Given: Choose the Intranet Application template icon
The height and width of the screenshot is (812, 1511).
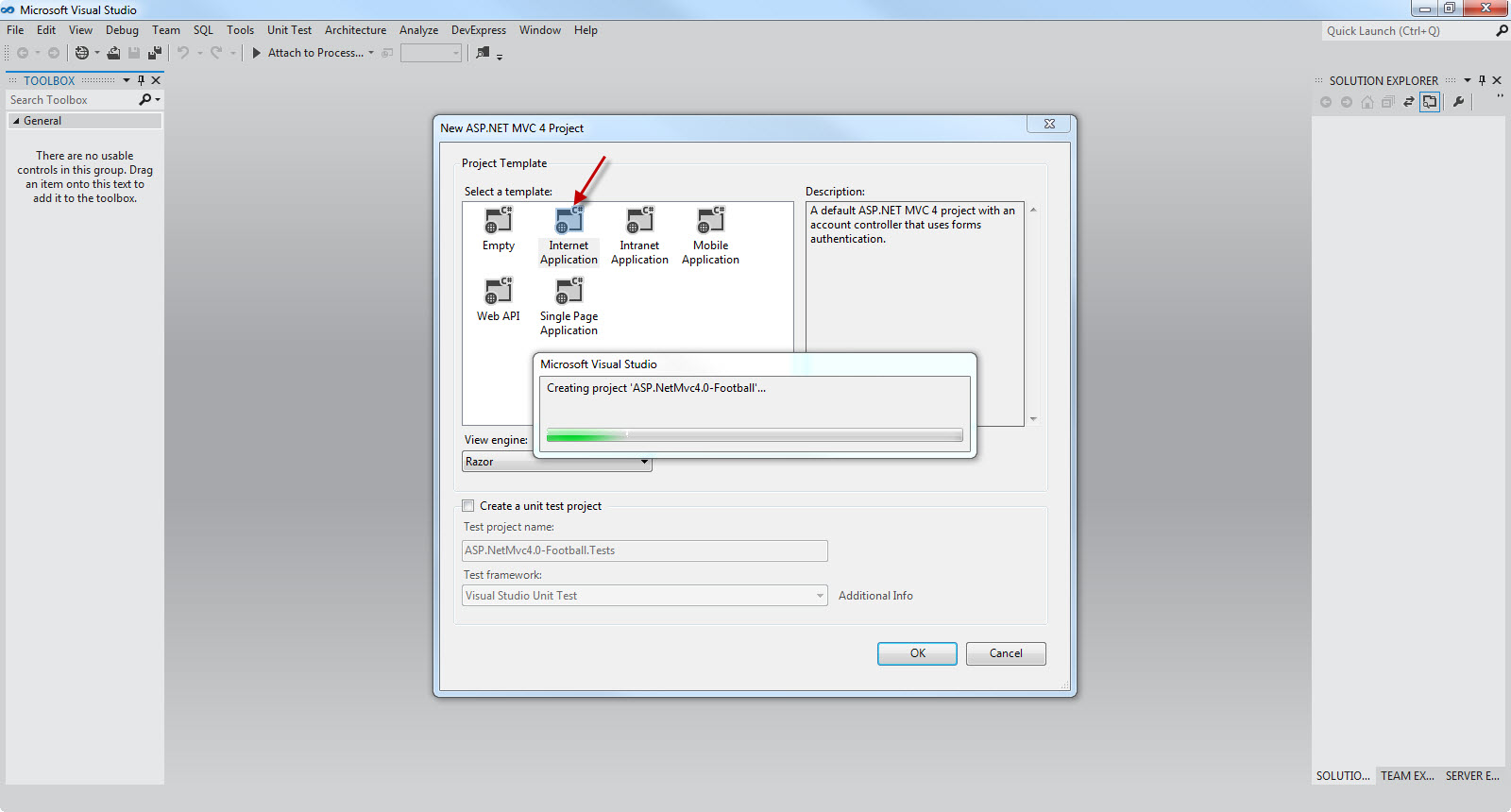Looking at the screenshot, I should (639, 220).
